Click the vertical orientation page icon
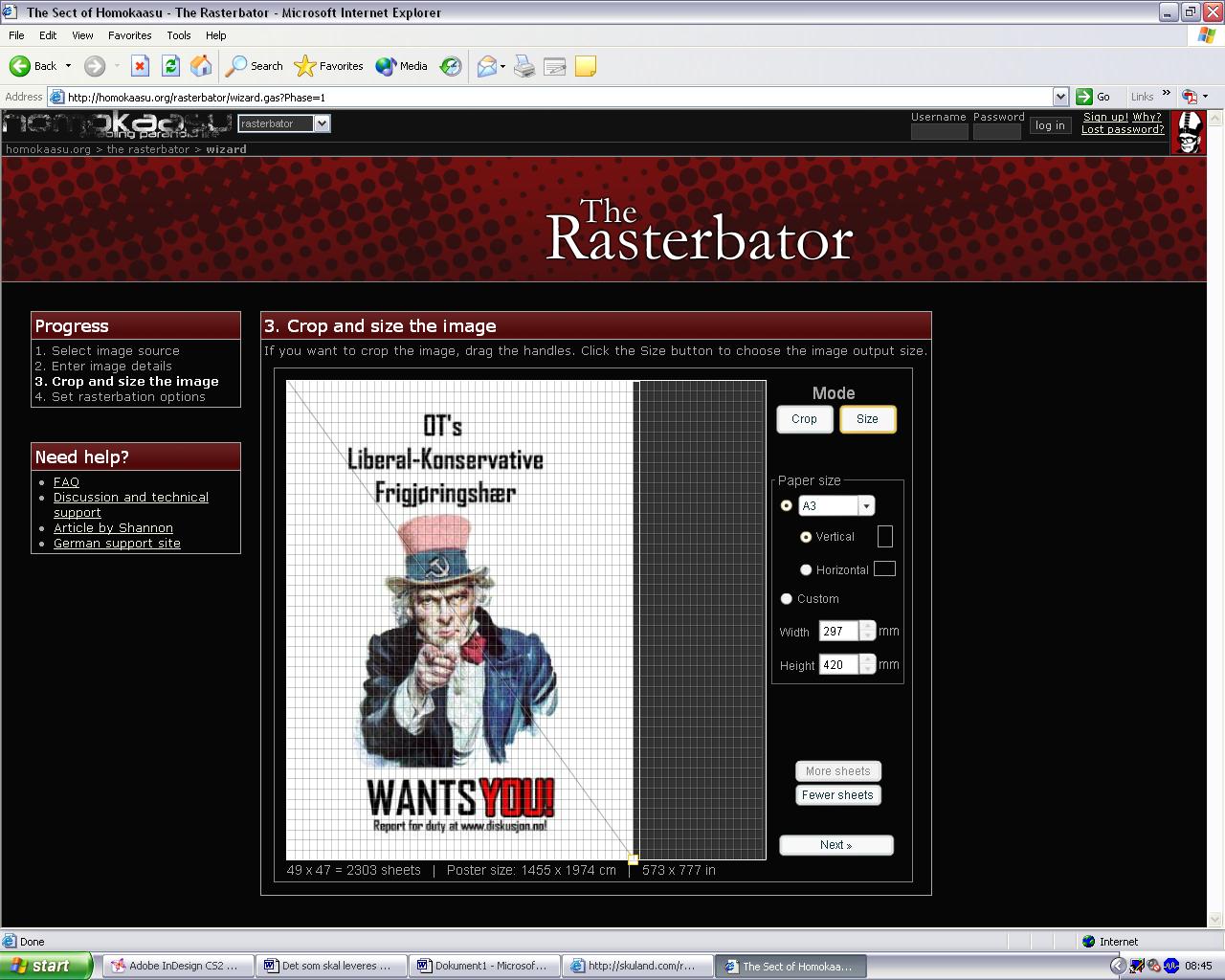This screenshot has height=980, width=1225. [885, 537]
